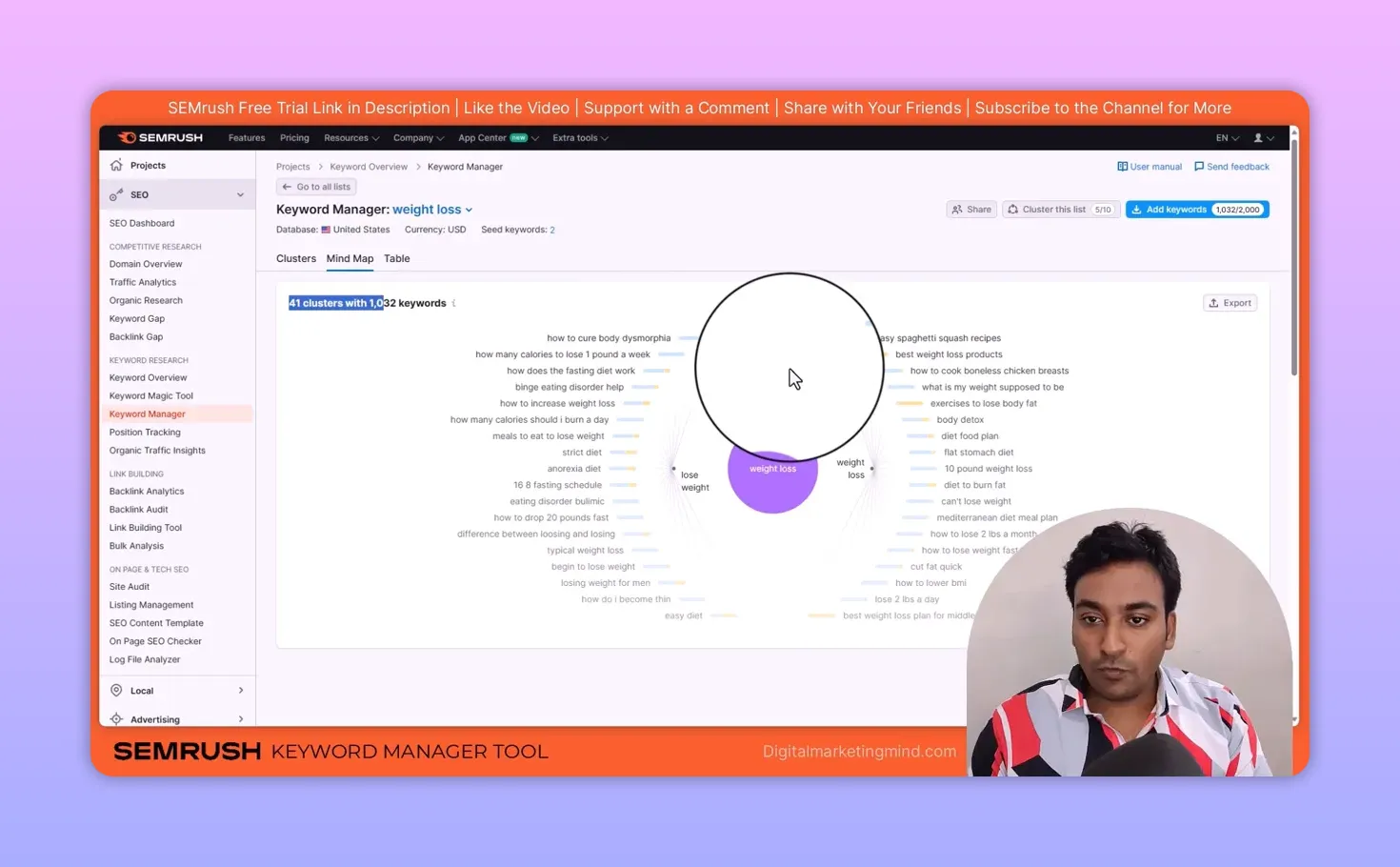Collapse the SEO sidebar section chevron
This screenshot has width=1400, height=867.
tap(240, 194)
